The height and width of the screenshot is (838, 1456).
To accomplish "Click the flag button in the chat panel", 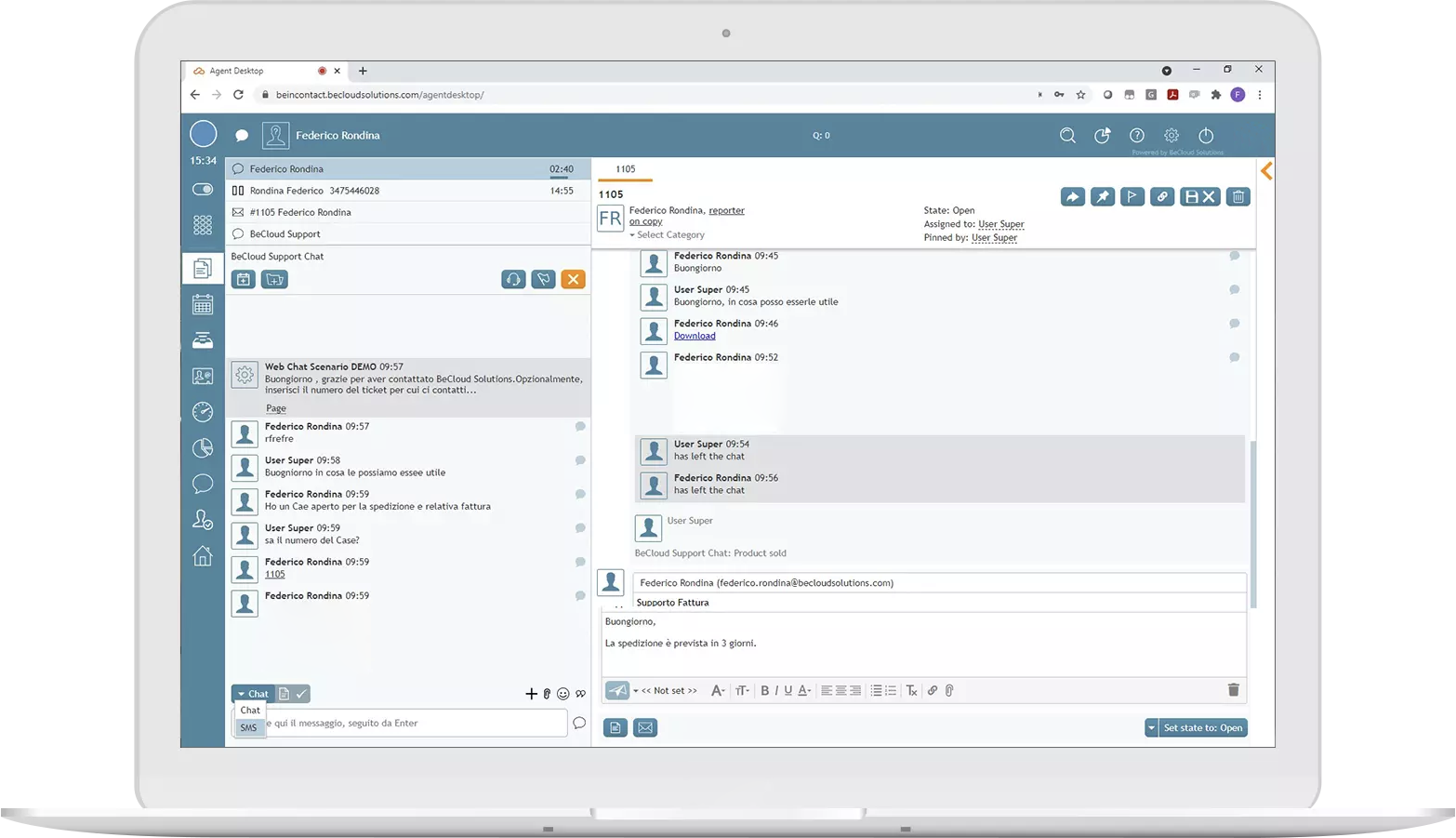I will (x=544, y=279).
